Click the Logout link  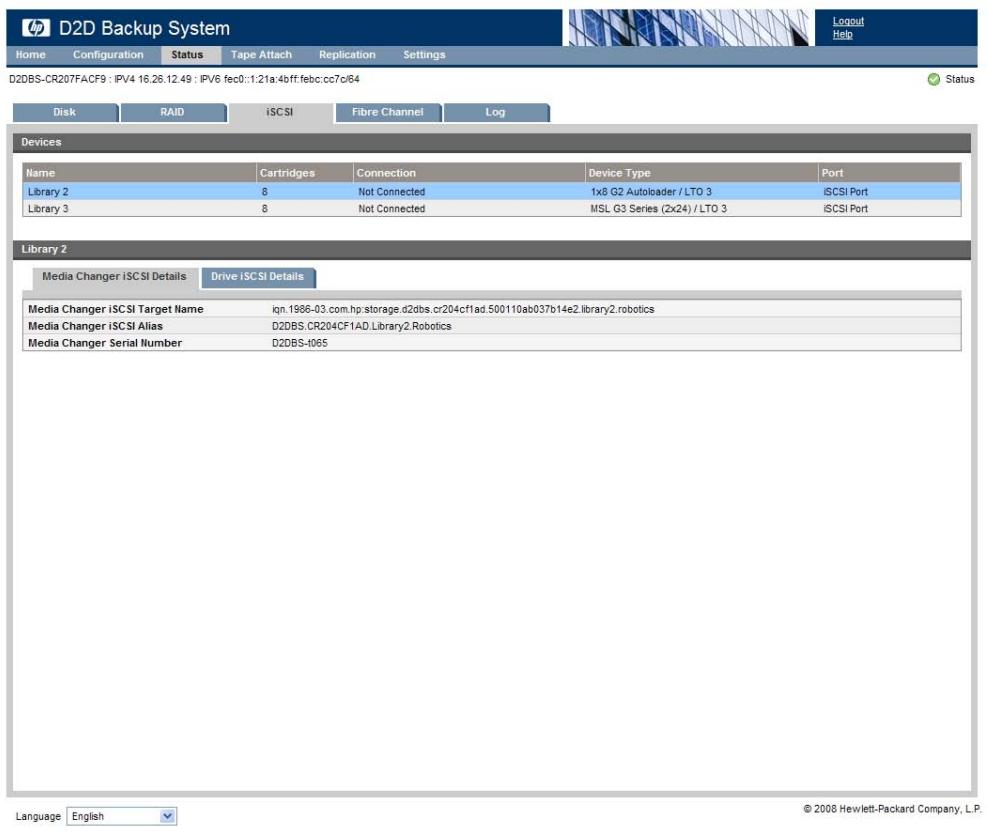tap(848, 21)
